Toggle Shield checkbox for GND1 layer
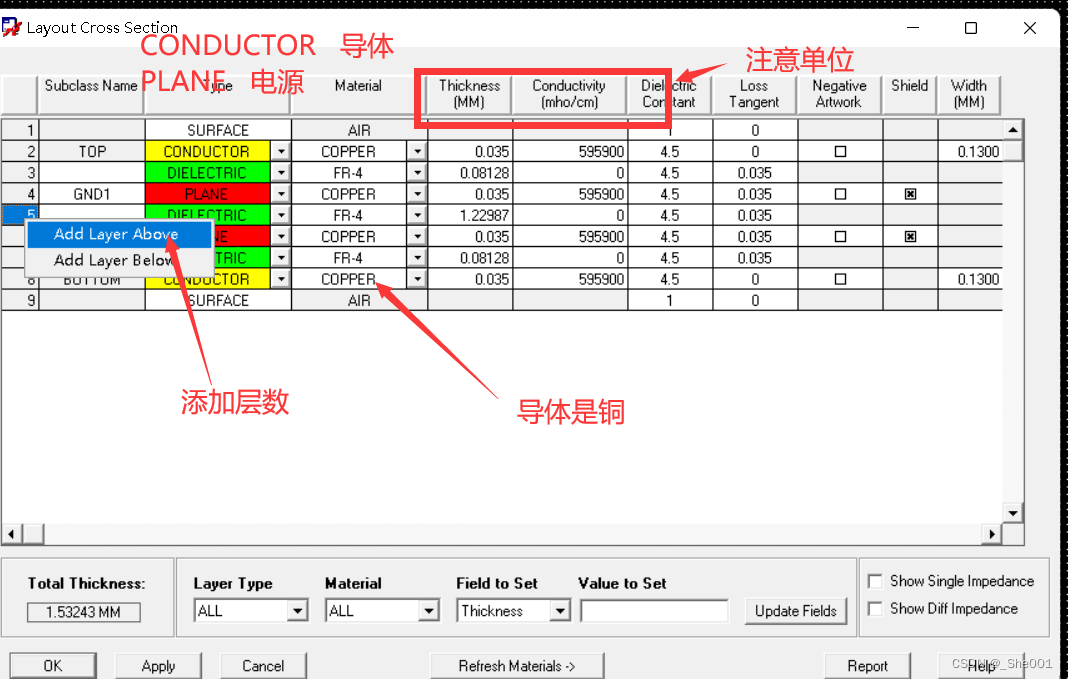The image size is (1068, 679). (x=910, y=194)
